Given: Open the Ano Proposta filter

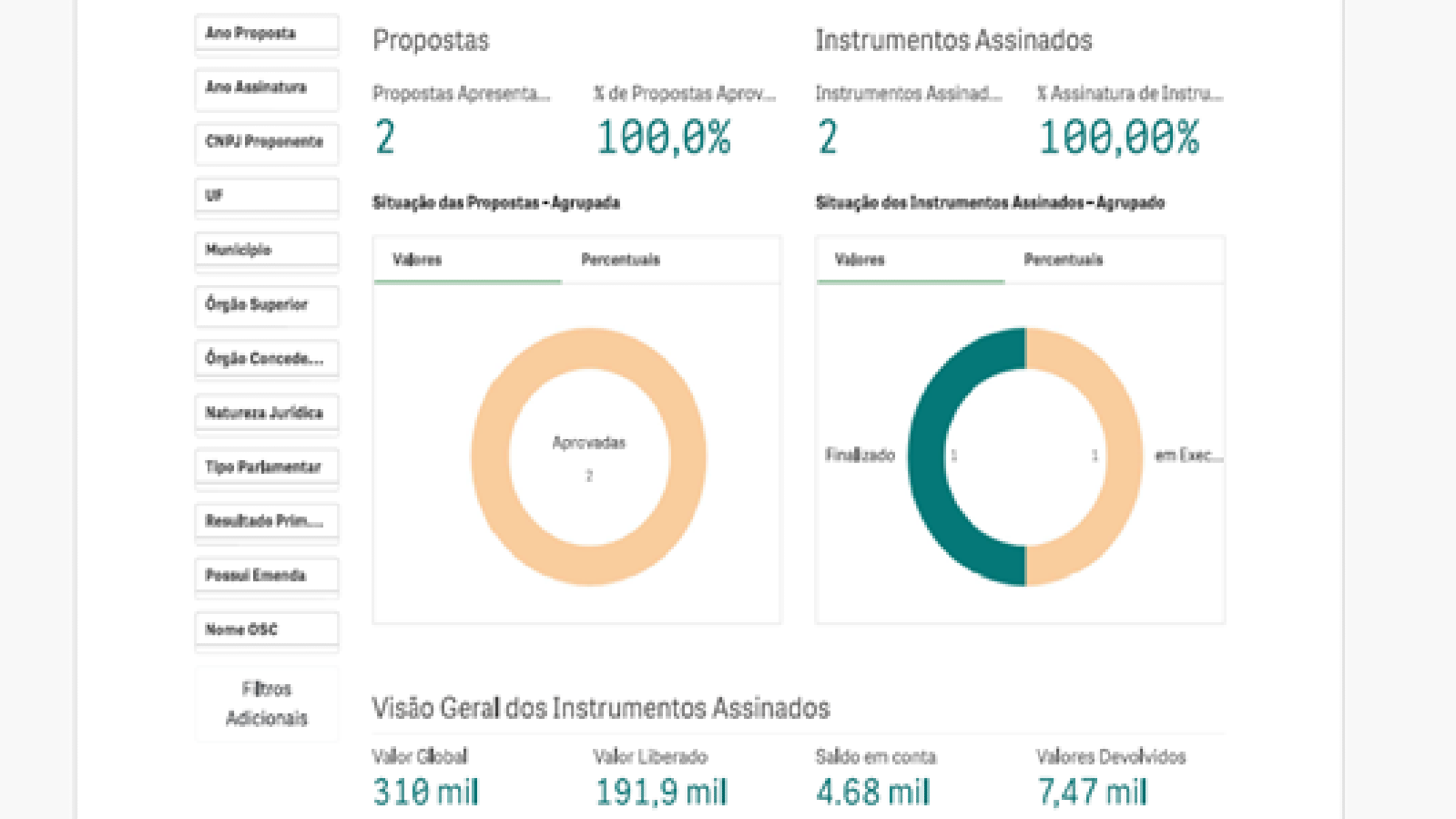Looking at the screenshot, I should 266,34.
